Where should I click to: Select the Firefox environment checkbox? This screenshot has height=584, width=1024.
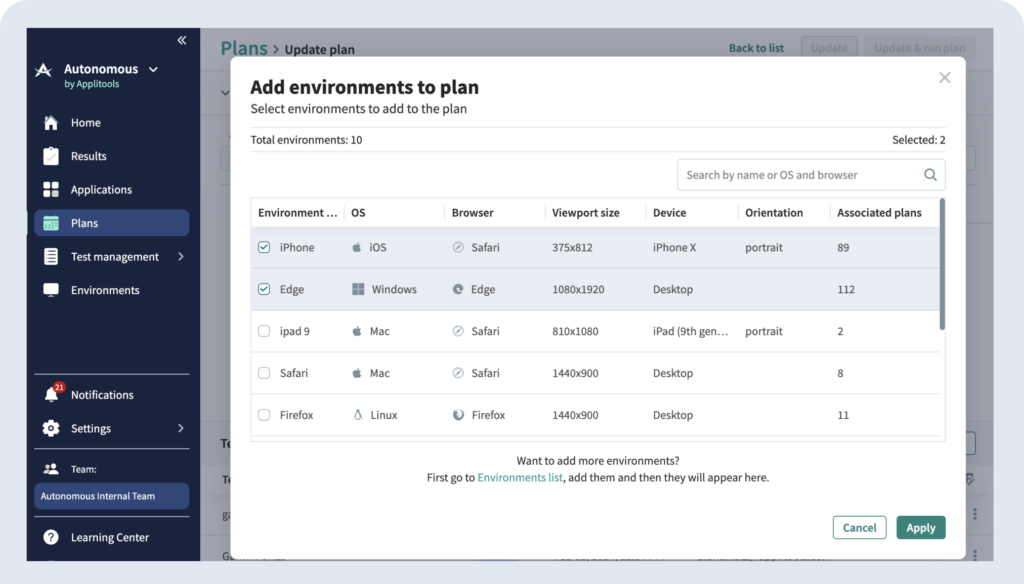click(x=264, y=415)
